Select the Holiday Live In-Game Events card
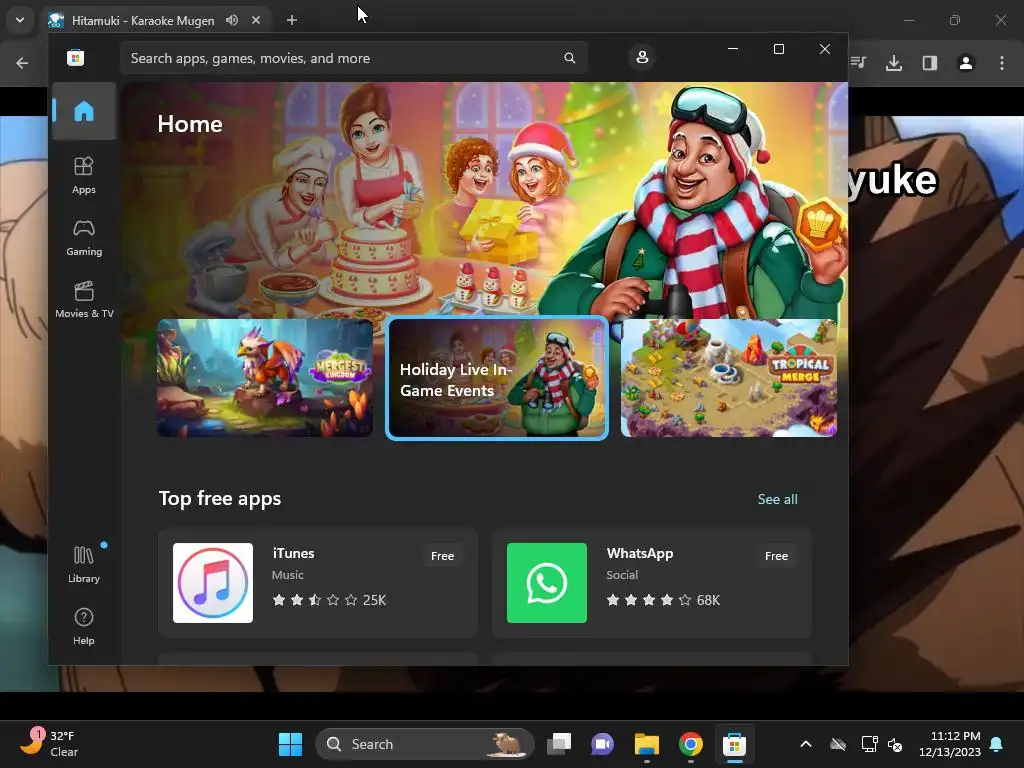This screenshot has height=768, width=1024. click(497, 377)
